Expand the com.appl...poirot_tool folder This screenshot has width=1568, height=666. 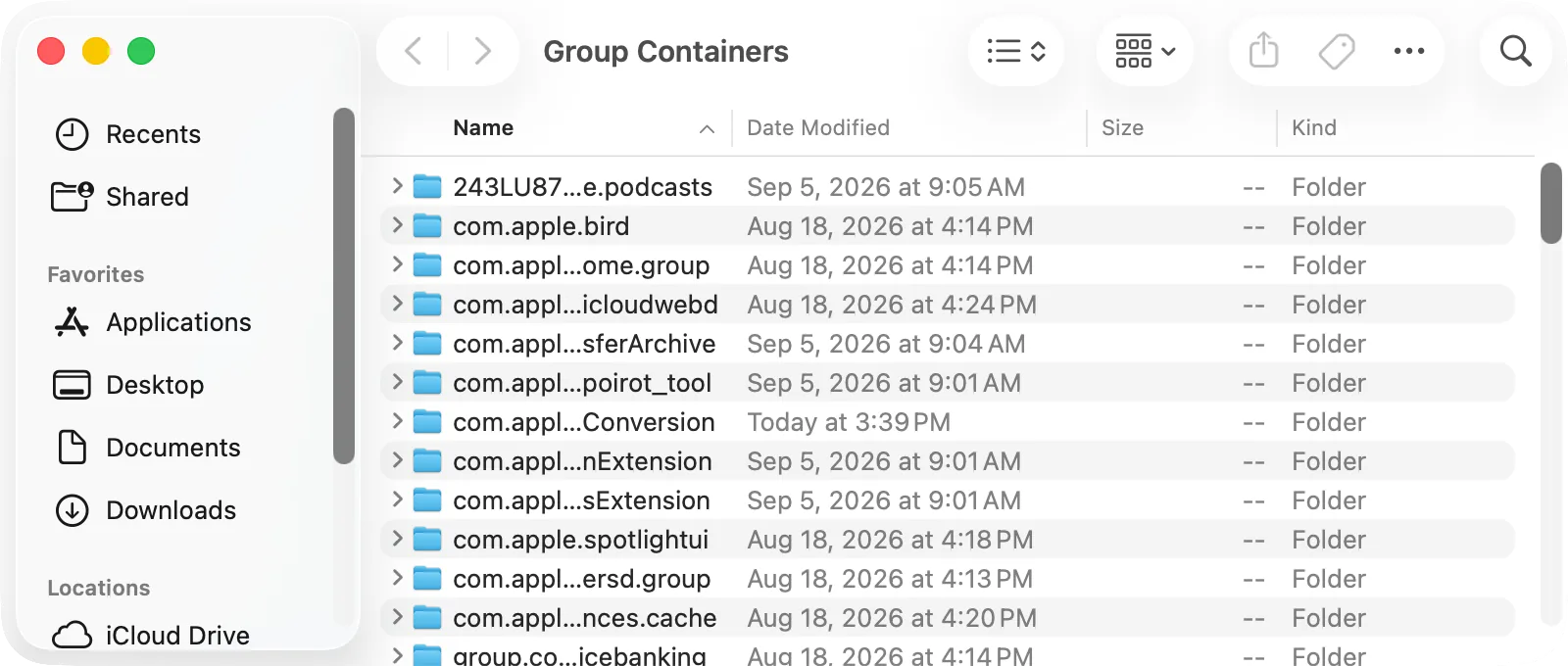[x=397, y=381]
